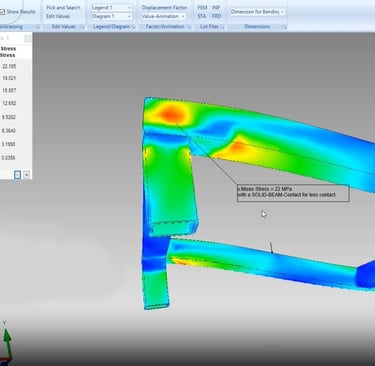Image resolution: width=375 pixels, height=366 pixels.
Task: Open the Legend 1 dropdown
Action: (111, 7)
